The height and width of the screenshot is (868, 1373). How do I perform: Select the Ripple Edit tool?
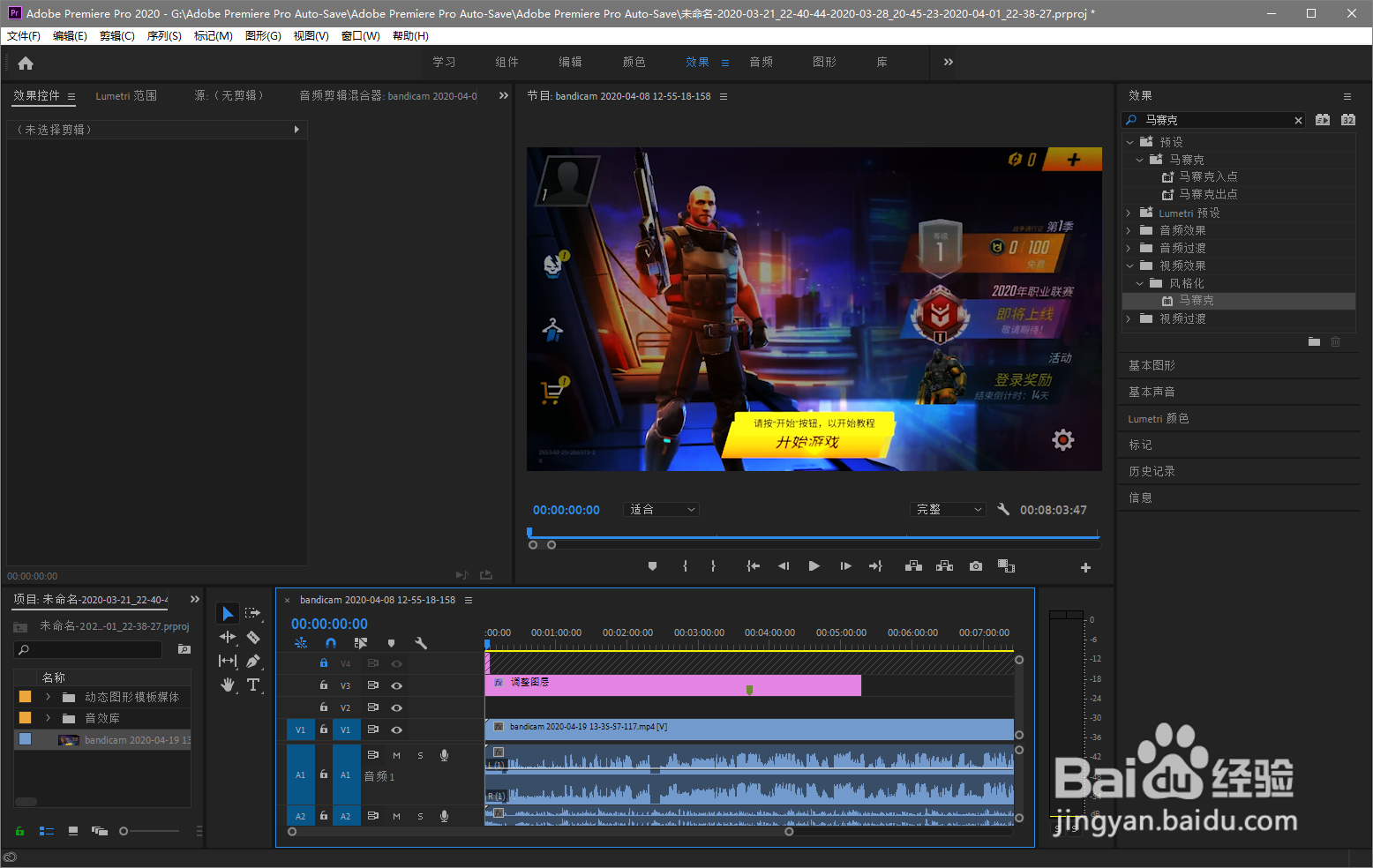pos(228,637)
